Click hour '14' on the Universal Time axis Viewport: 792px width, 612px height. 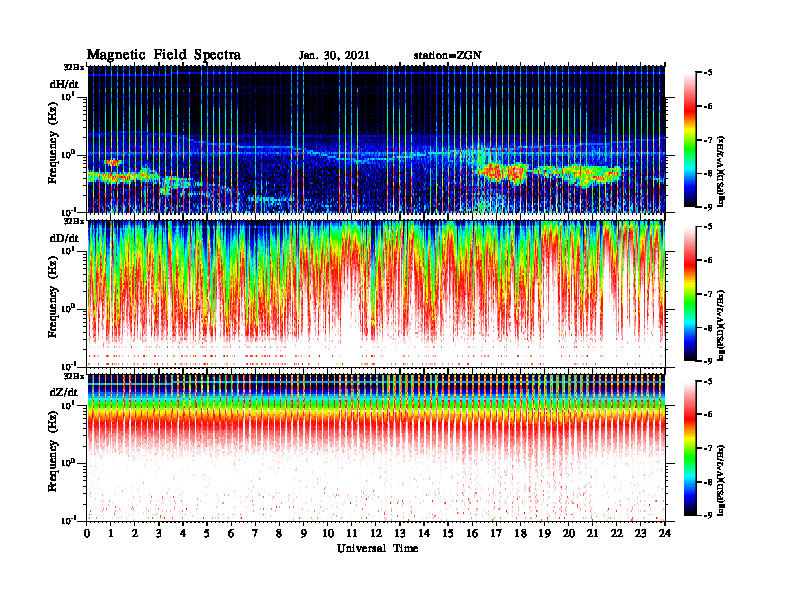(424, 533)
